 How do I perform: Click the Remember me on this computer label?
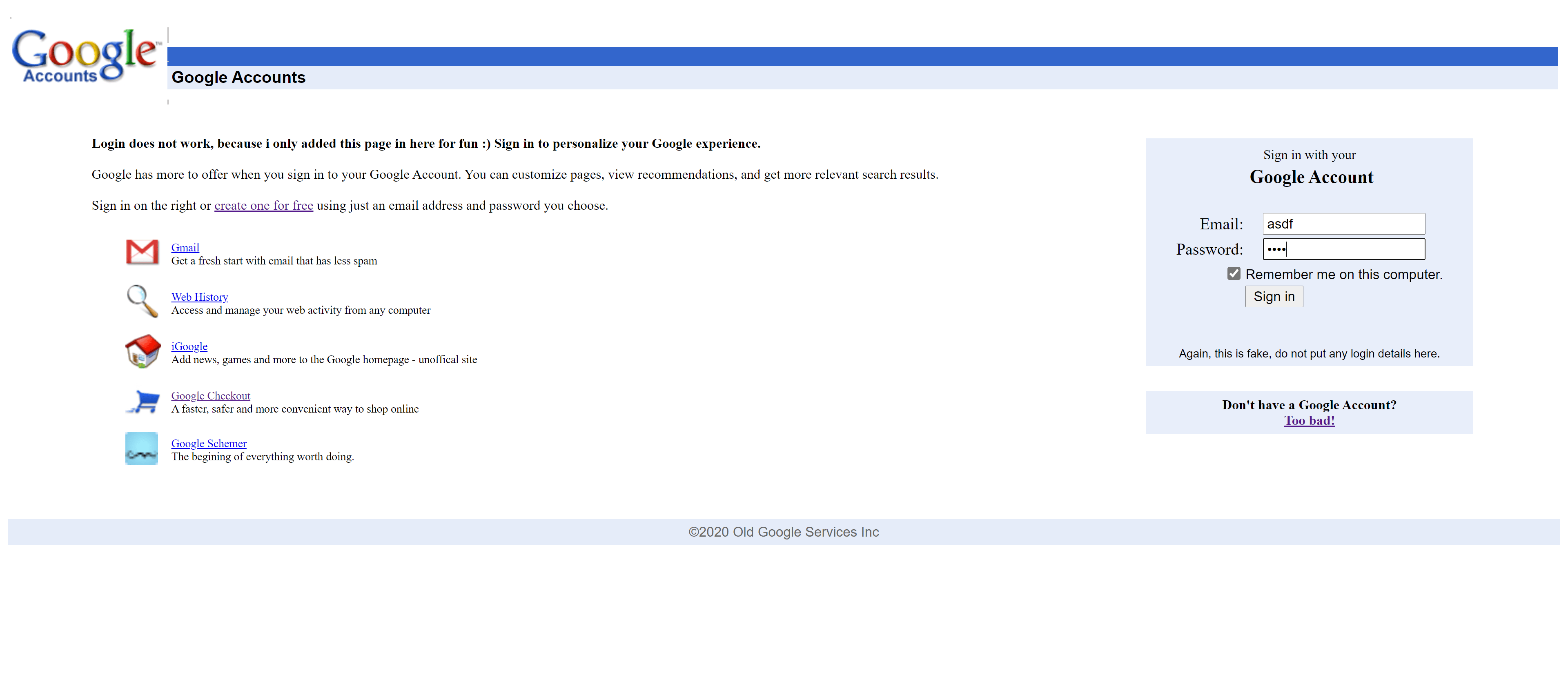coord(1343,274)
